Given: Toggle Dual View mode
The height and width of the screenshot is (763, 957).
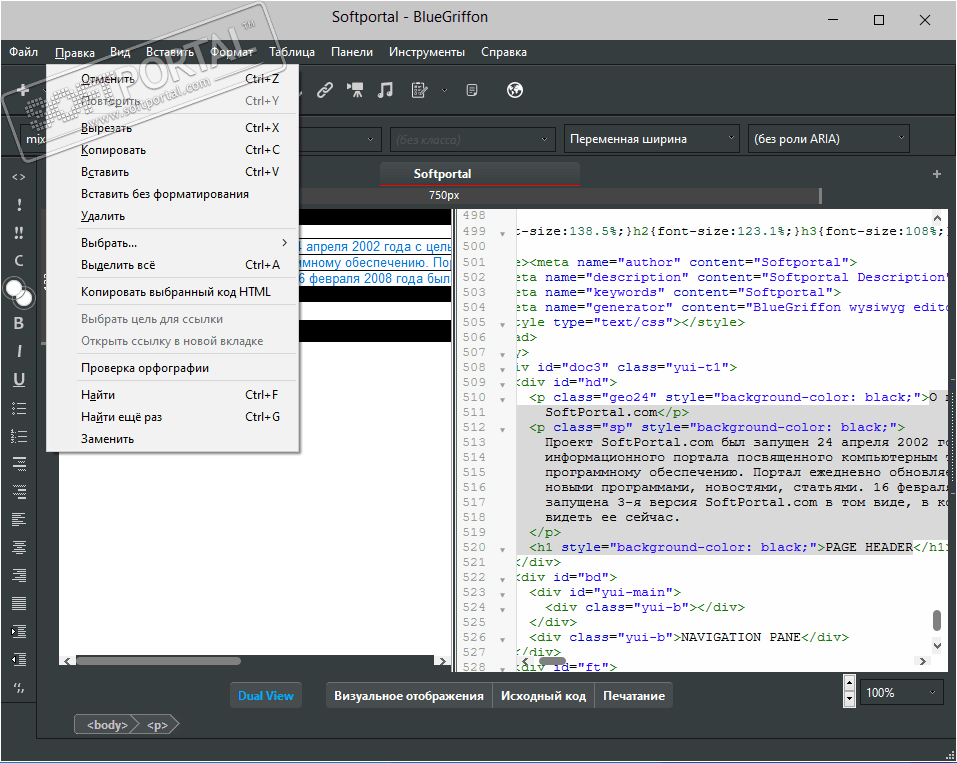Looking at the screenshot, I should coord(266,695).
